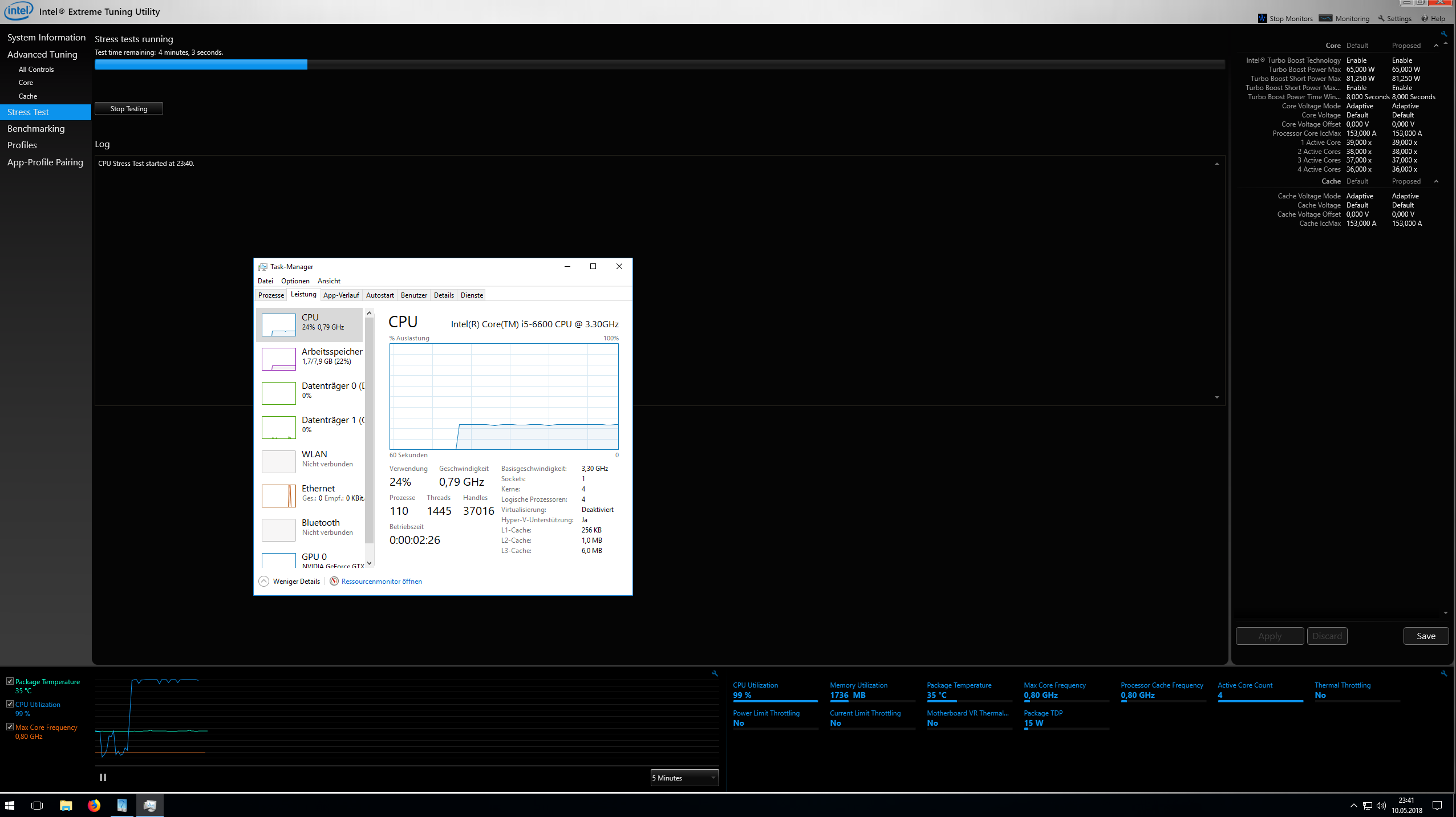Select Arbeitsspeicher performance thumbnail

click(x=279, y=359)
